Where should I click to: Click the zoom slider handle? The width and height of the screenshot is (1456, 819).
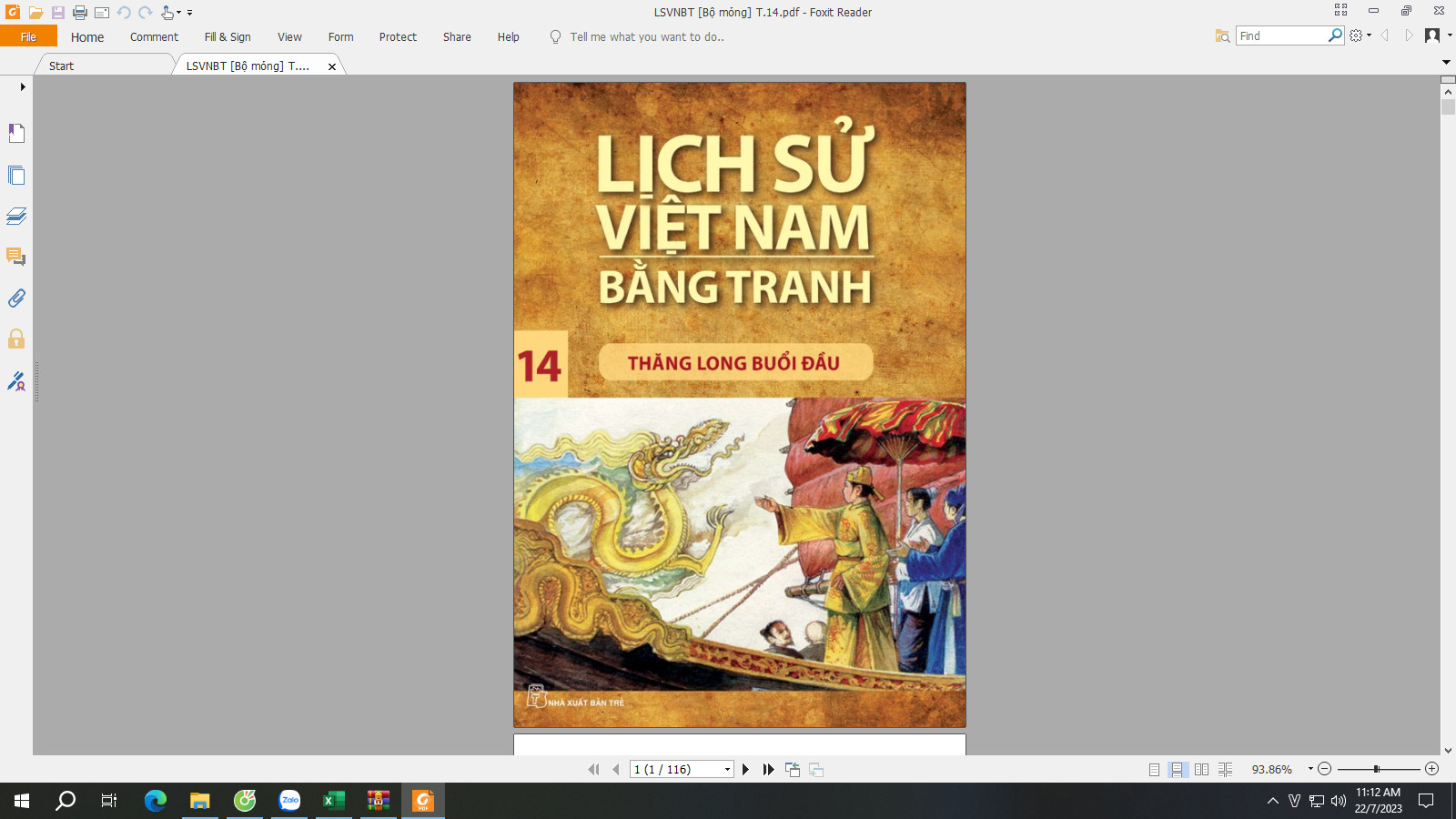click(1377, 769)
